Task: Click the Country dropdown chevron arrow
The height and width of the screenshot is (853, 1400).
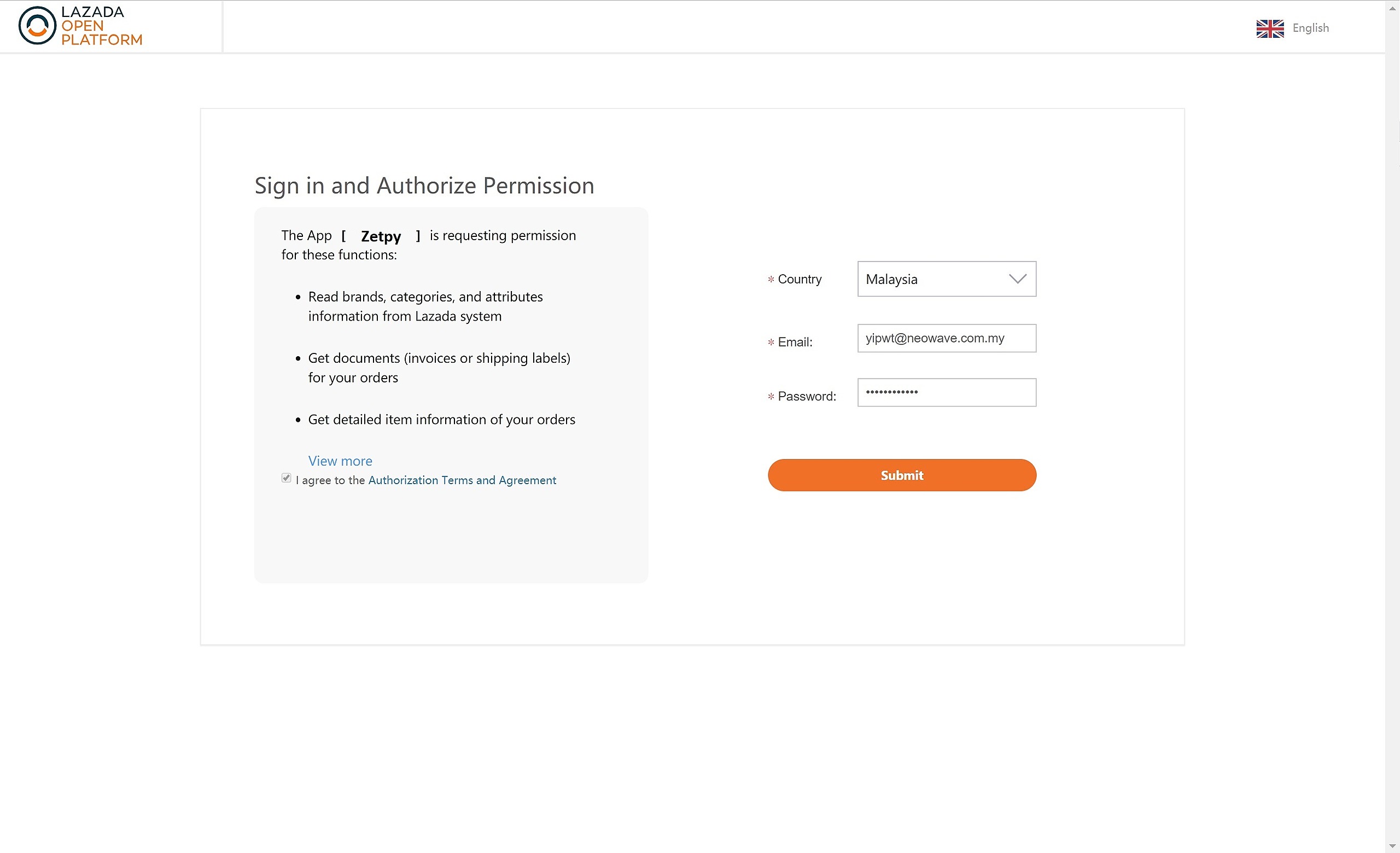Action: coord(1017,279)
